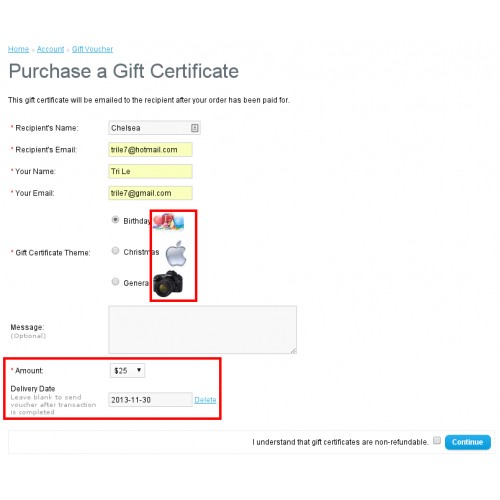Open the Amount dropdown showing $25
Viewport: 500px width, 500px height.
coord(127,370)
